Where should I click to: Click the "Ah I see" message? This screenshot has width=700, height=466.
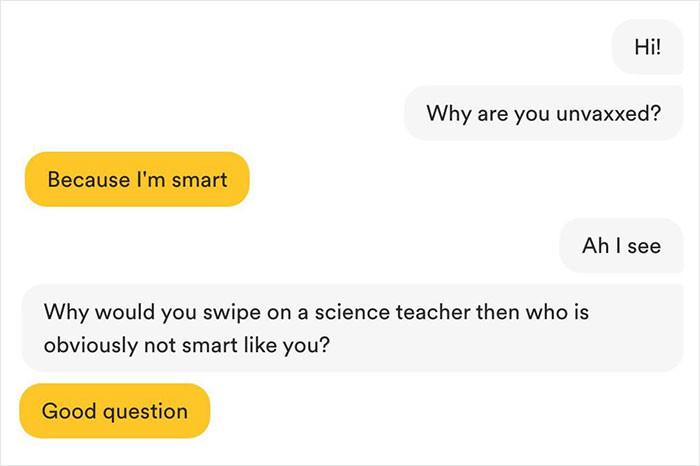click(x=621, y=246)
